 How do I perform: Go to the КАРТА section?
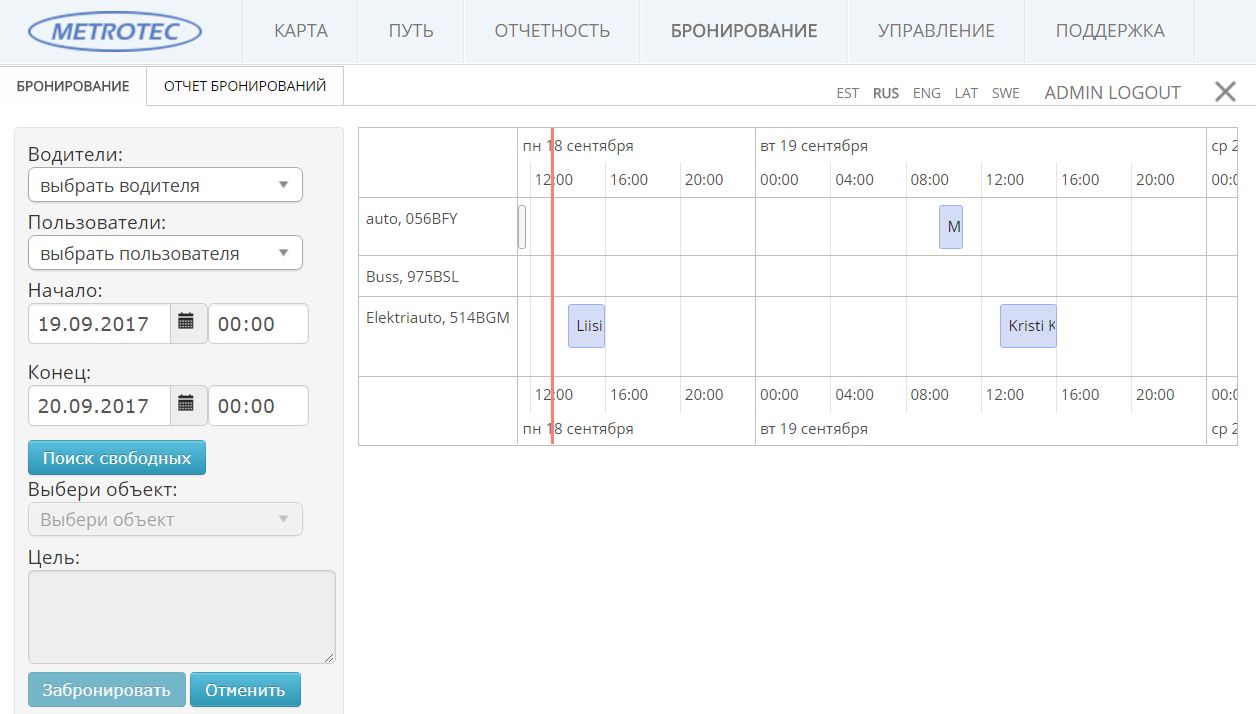point(301,31)
